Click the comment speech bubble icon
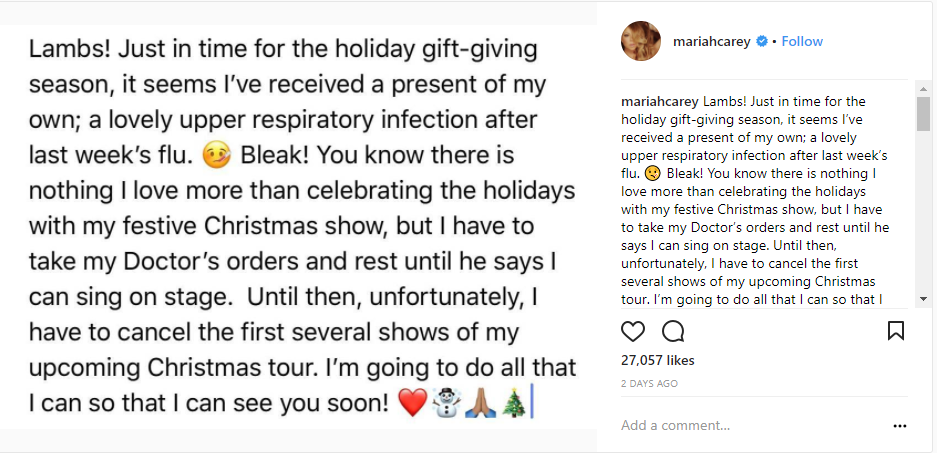 coord(673,331)
